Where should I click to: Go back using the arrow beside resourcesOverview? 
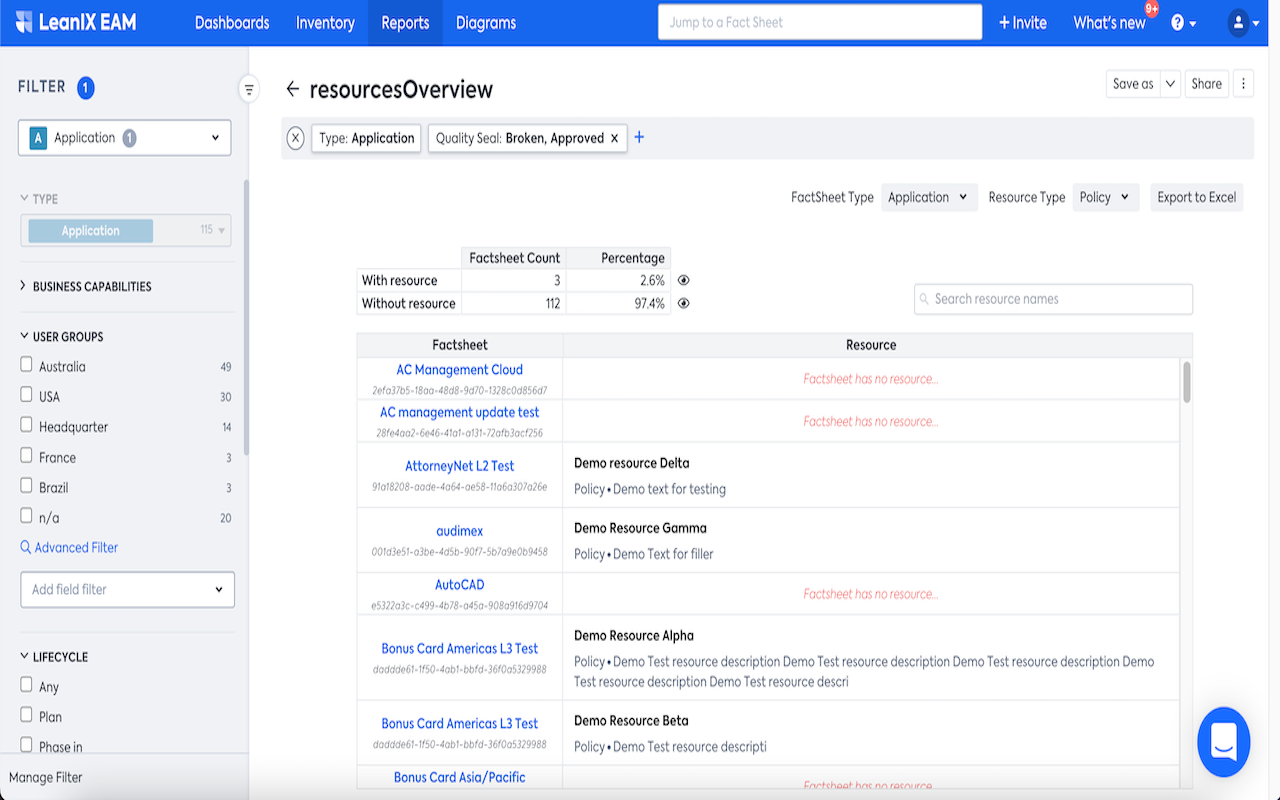[x=292, y=89]
